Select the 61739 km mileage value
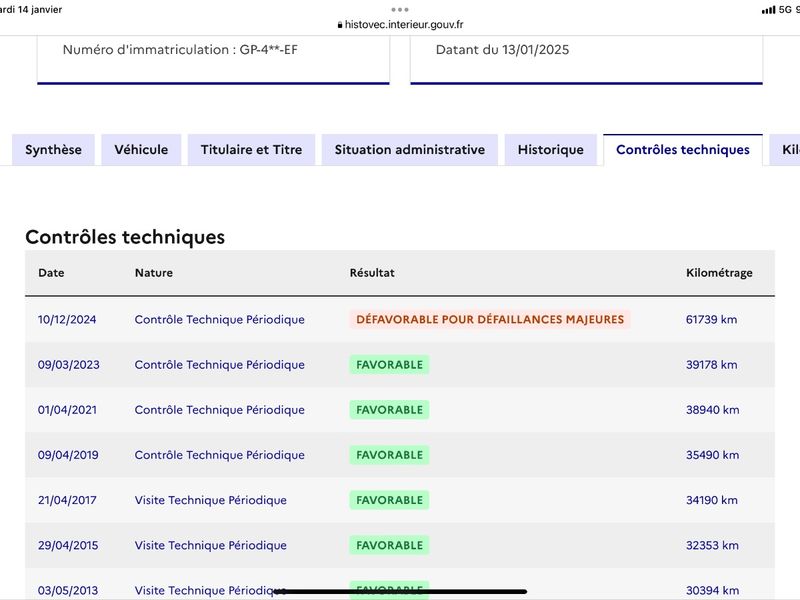The height and width of the screenshot is (600, 800). click(x=711, y=319)
